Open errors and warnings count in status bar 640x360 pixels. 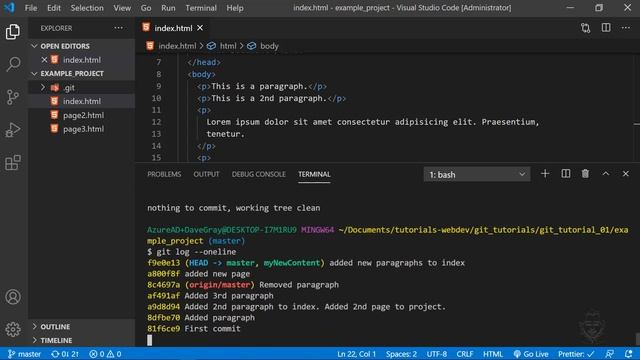105,354
